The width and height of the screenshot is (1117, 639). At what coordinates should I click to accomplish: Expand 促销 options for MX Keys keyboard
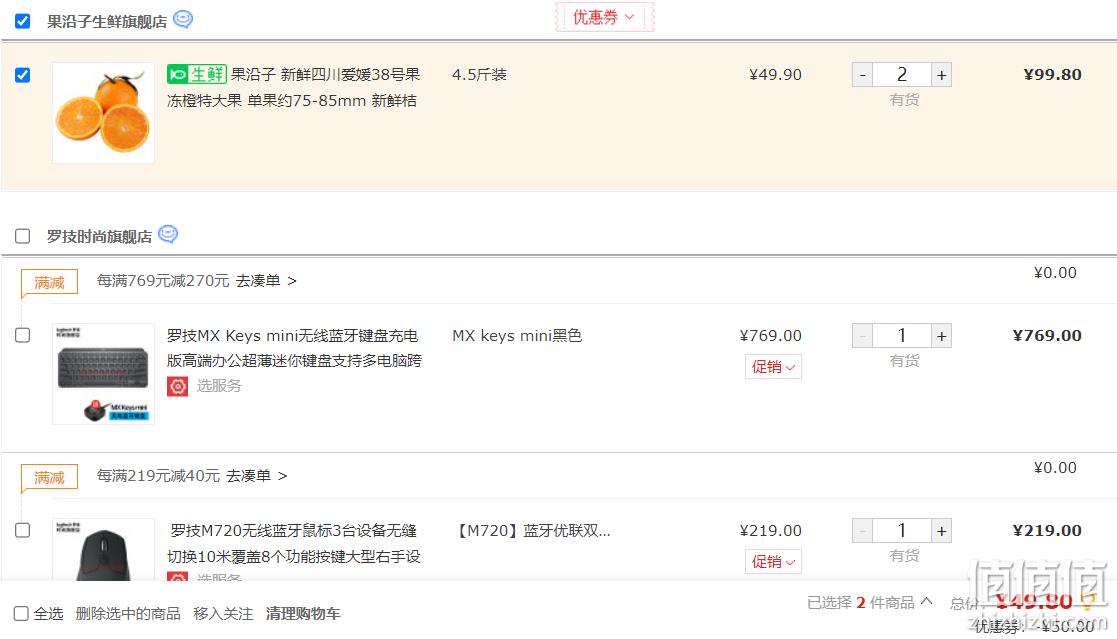[773, 367]
